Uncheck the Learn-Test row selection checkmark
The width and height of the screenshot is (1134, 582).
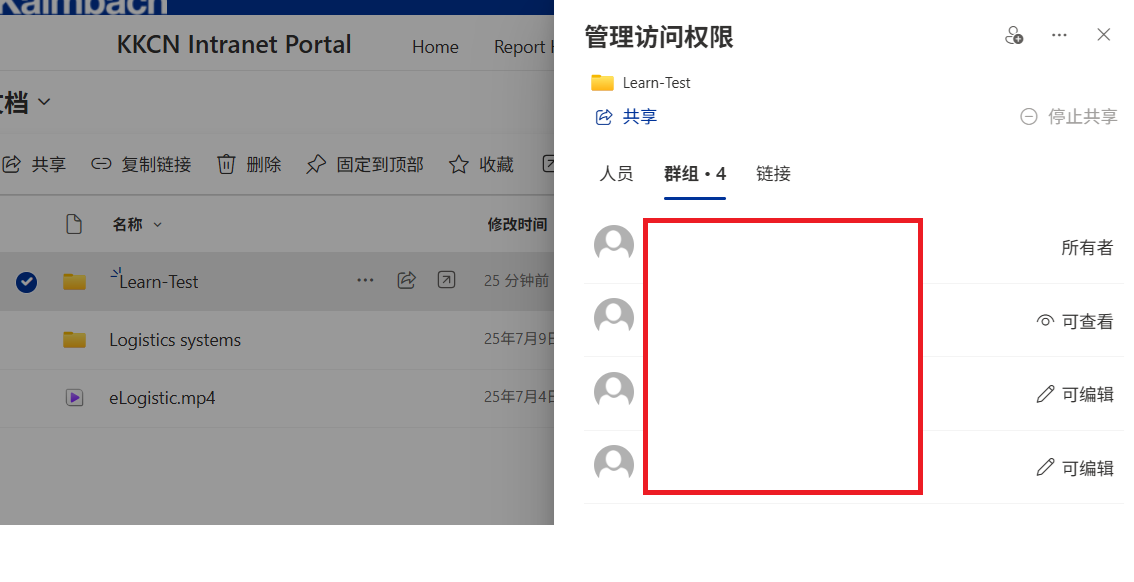tap(27, 282)
